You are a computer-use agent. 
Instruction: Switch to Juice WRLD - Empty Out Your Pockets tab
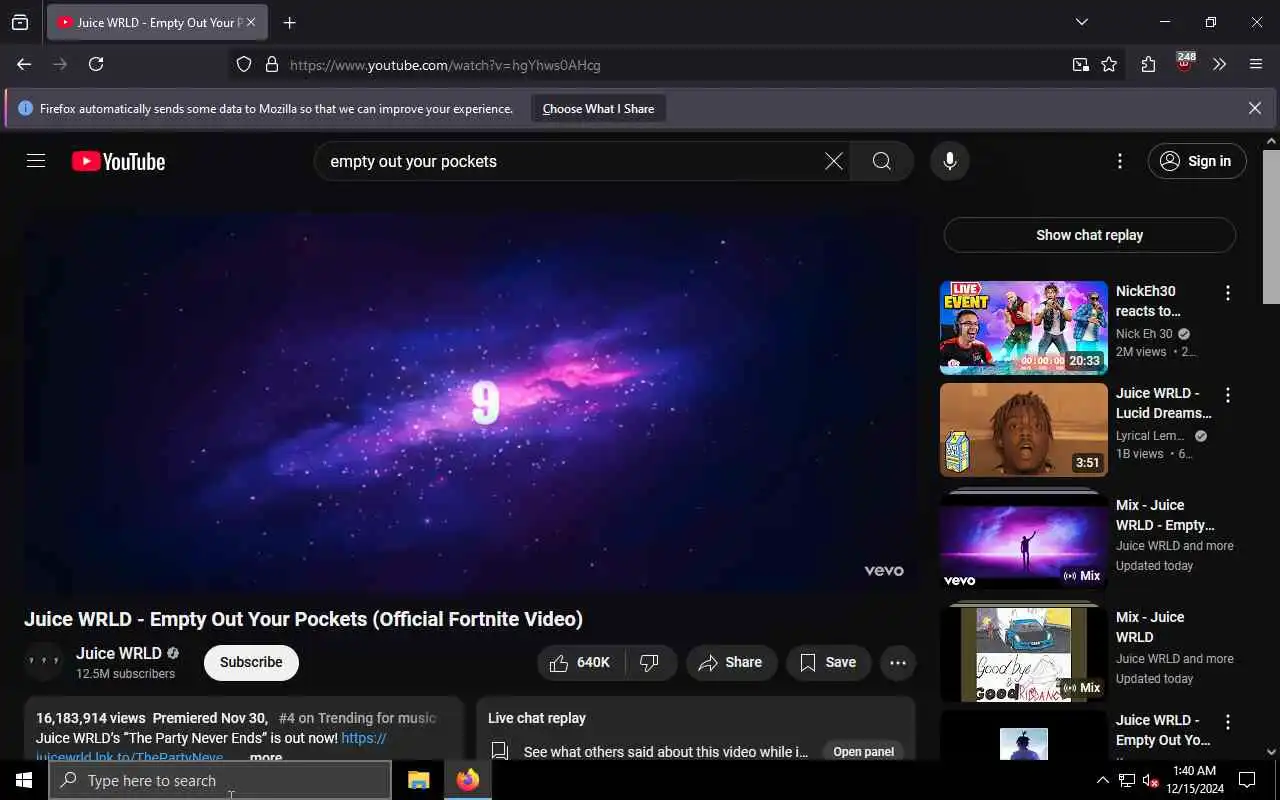click(155, 22)
